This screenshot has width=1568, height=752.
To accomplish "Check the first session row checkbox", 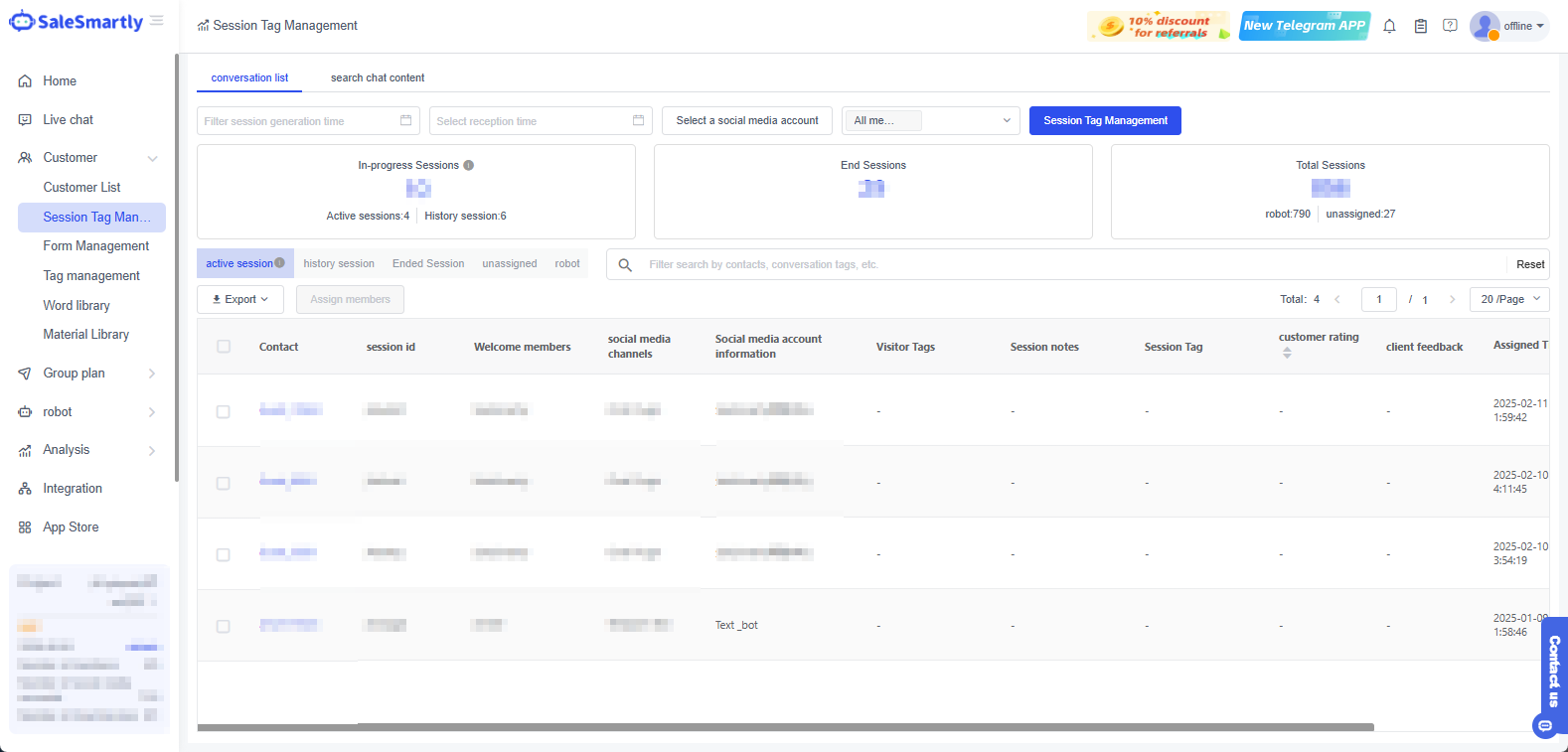I will click(x=224, y=411).
